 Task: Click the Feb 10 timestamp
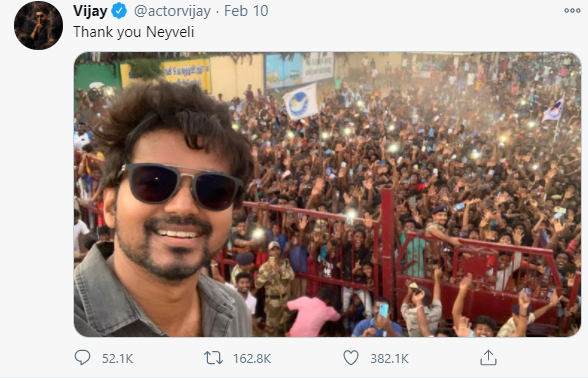[246, 11]
